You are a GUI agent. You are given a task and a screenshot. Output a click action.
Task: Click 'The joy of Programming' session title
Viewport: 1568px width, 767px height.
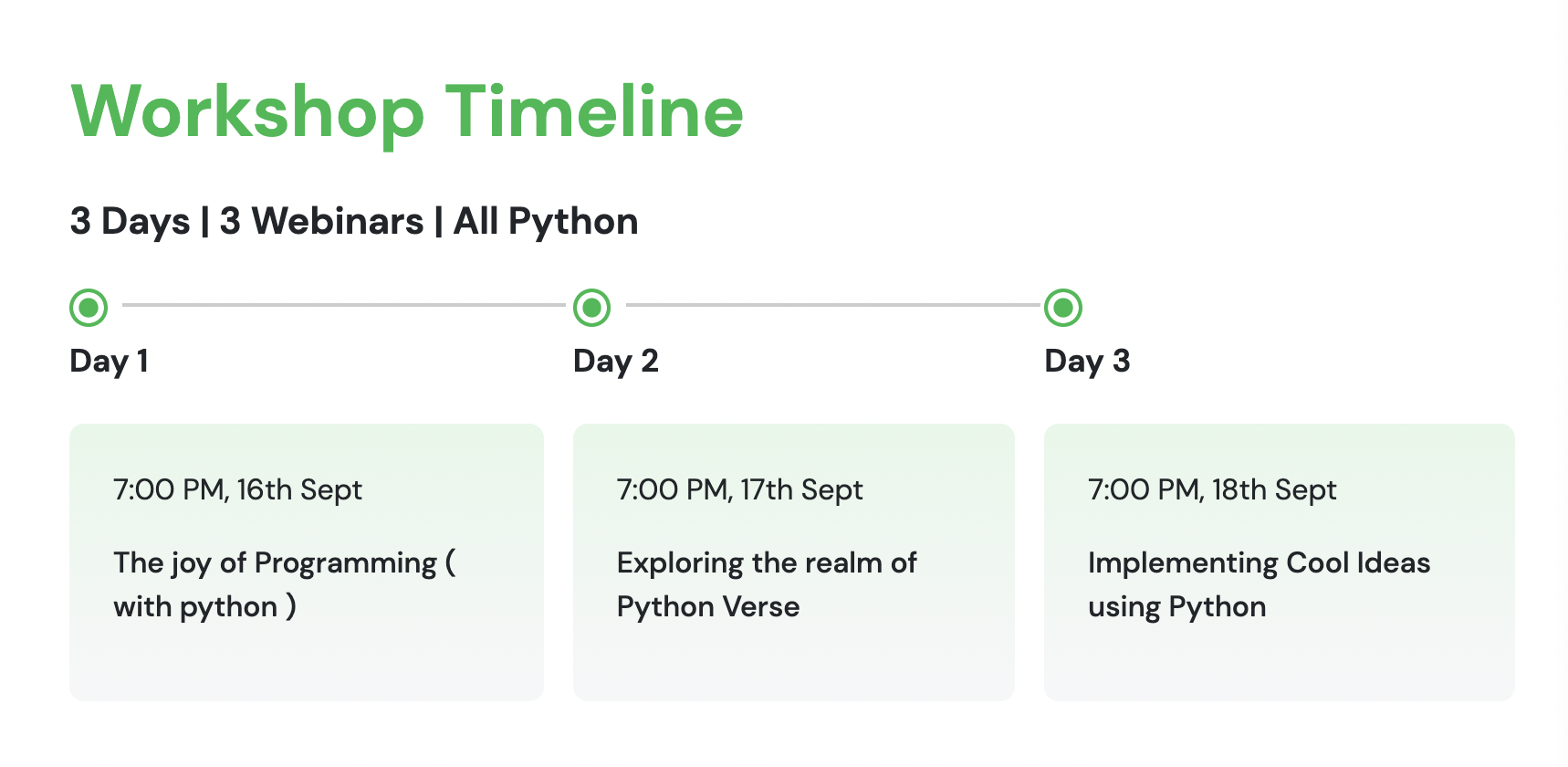286,585
